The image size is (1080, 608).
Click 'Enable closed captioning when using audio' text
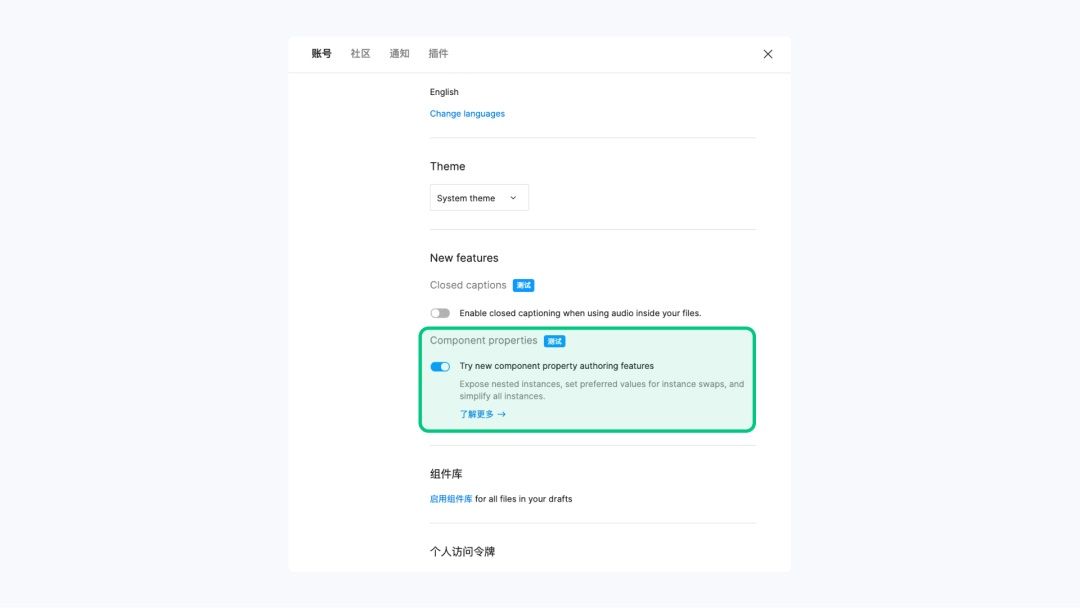580,313
